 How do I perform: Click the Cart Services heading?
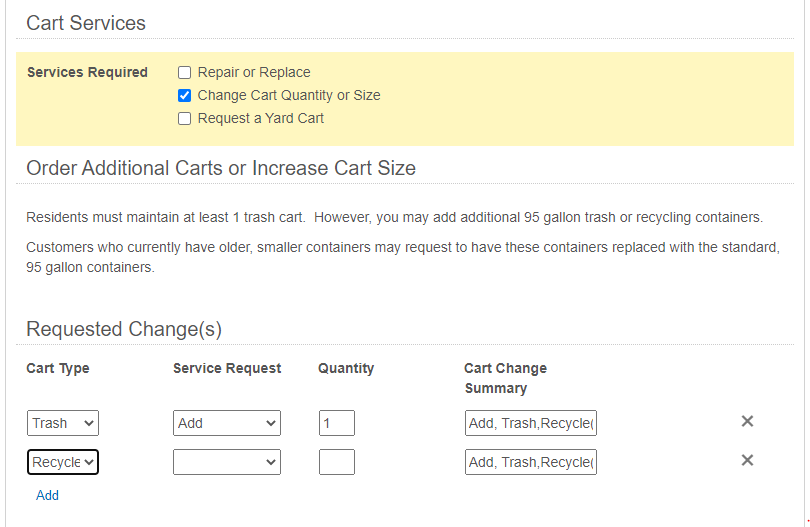[86, 23]
